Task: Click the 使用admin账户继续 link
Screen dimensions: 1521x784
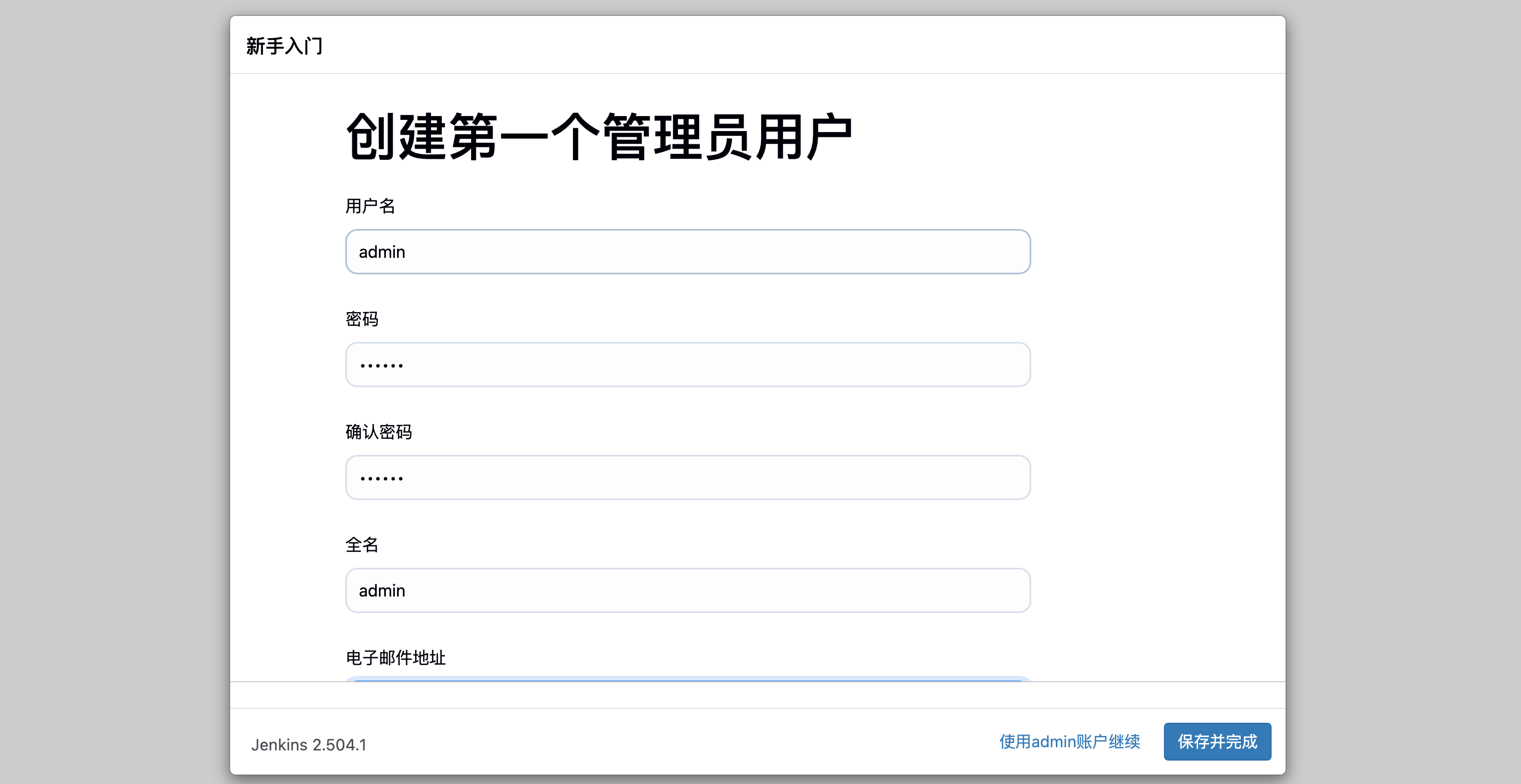Action: 1069,741
